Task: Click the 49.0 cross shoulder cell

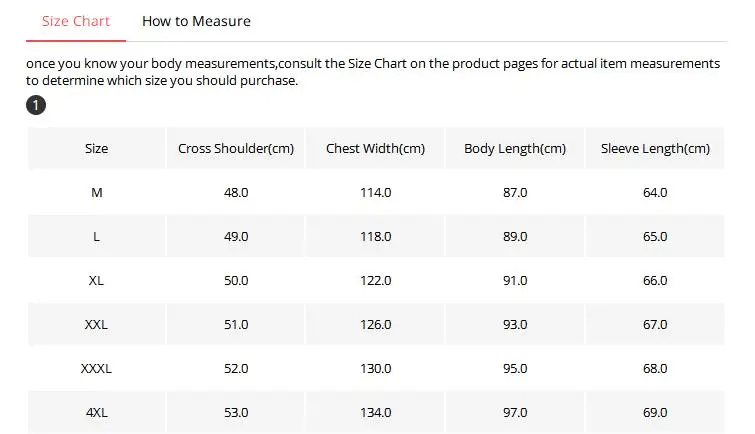Action: [236, 237]
